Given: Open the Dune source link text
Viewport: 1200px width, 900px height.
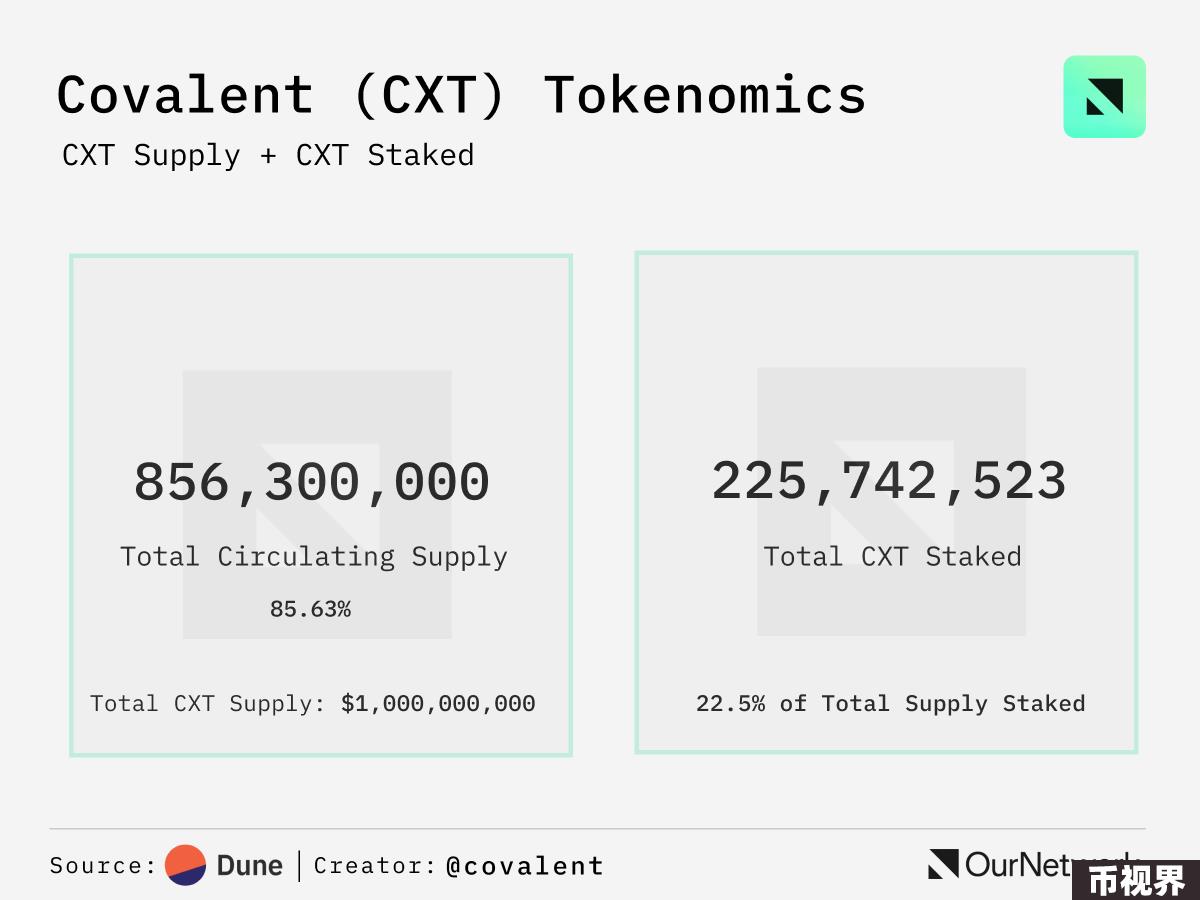Looking at the screenshot, I should (250, 865).
